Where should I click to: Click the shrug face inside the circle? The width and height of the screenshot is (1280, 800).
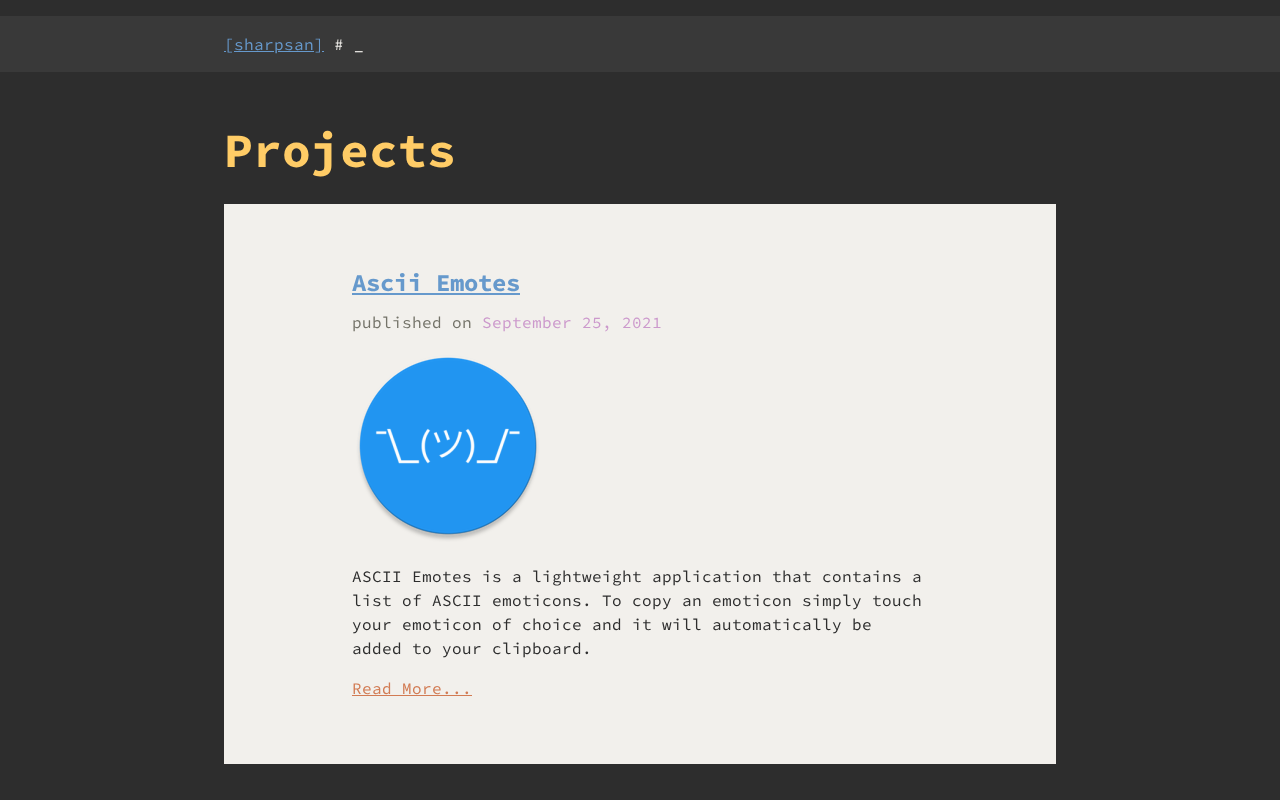coord(448,445)
